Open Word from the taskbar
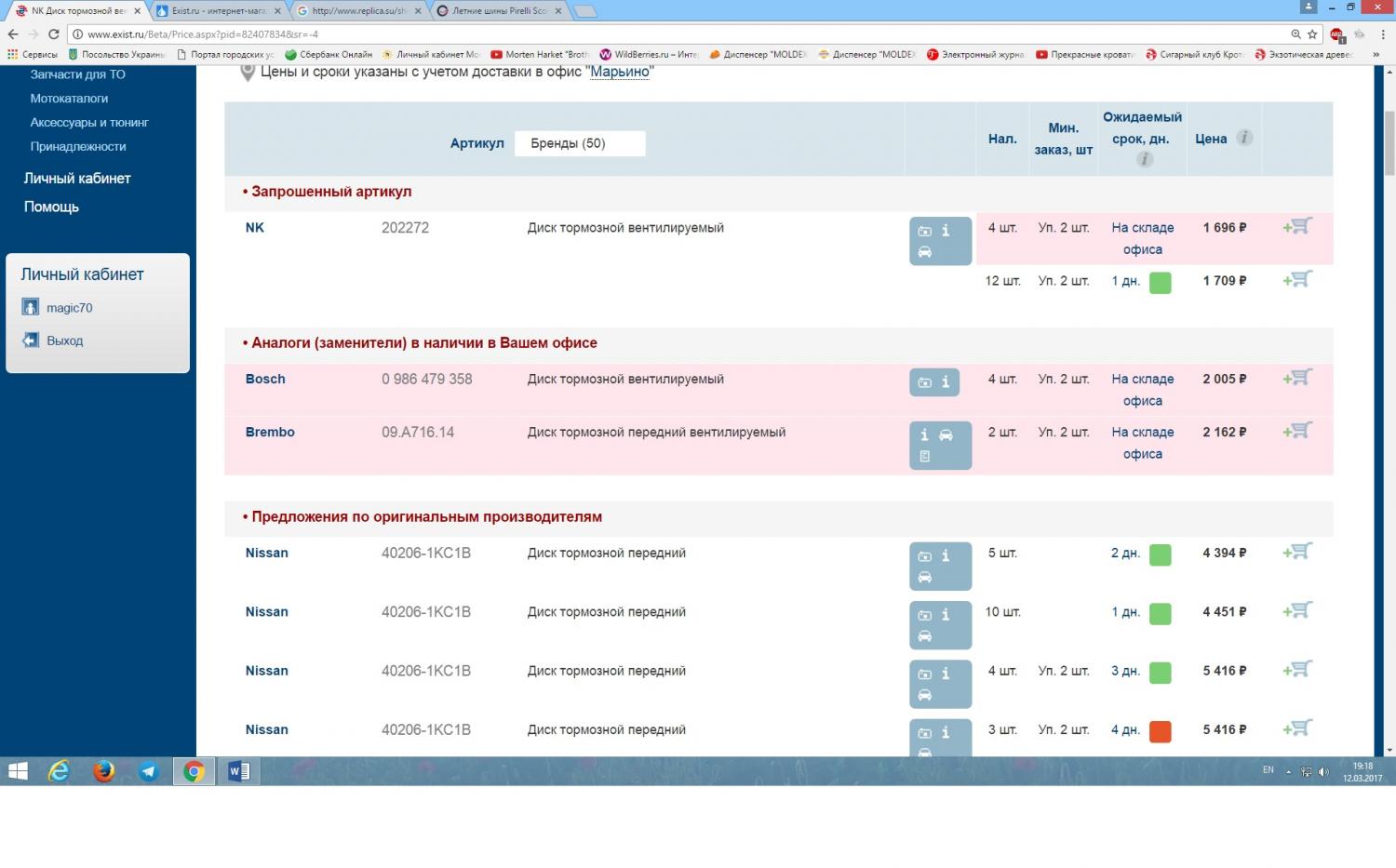 pyautogui.click(x=239, y=771)
